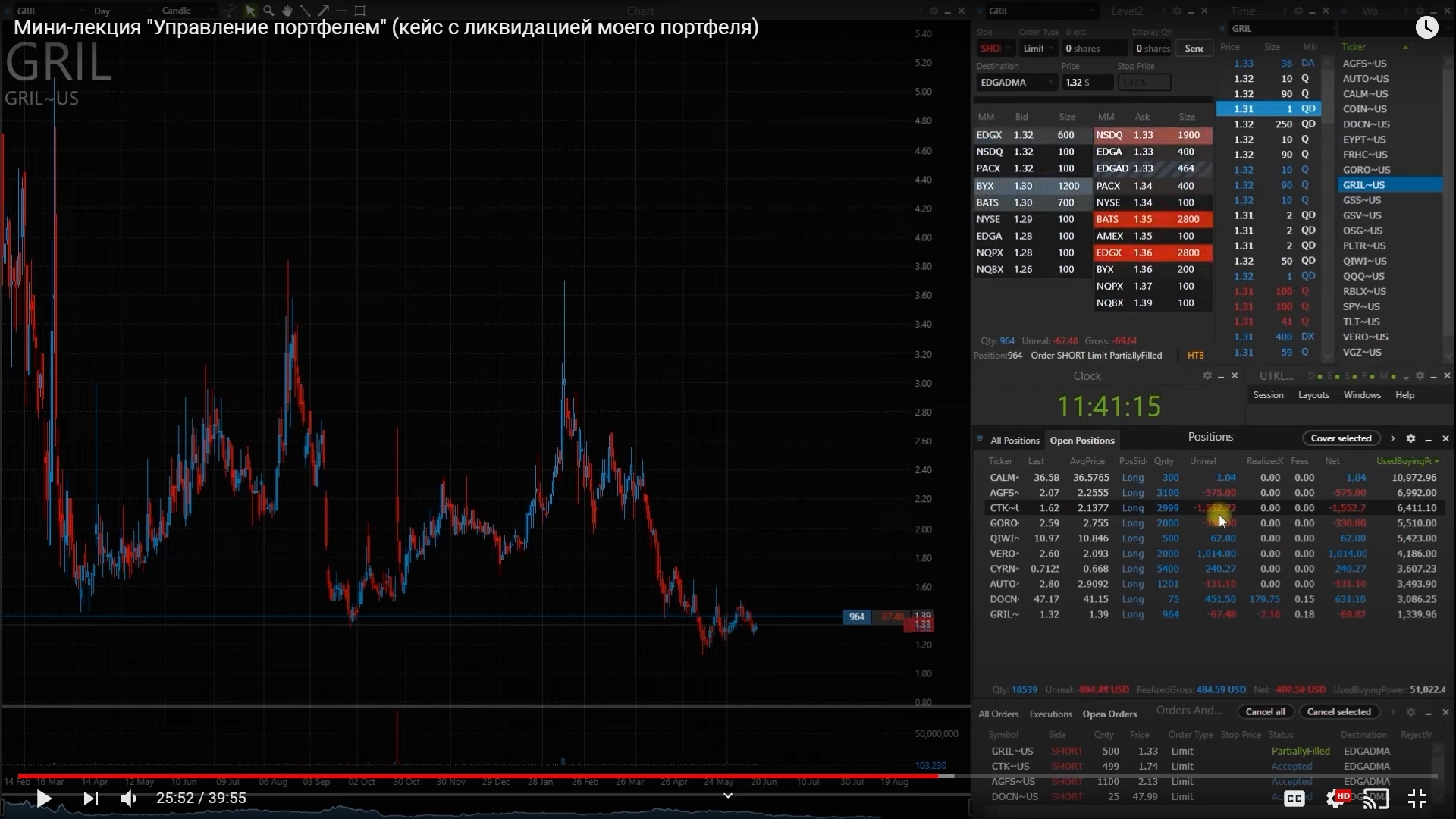The image size is (1456, 819).
Task: Seek on the red video progress bar
Action: (485, 777)
